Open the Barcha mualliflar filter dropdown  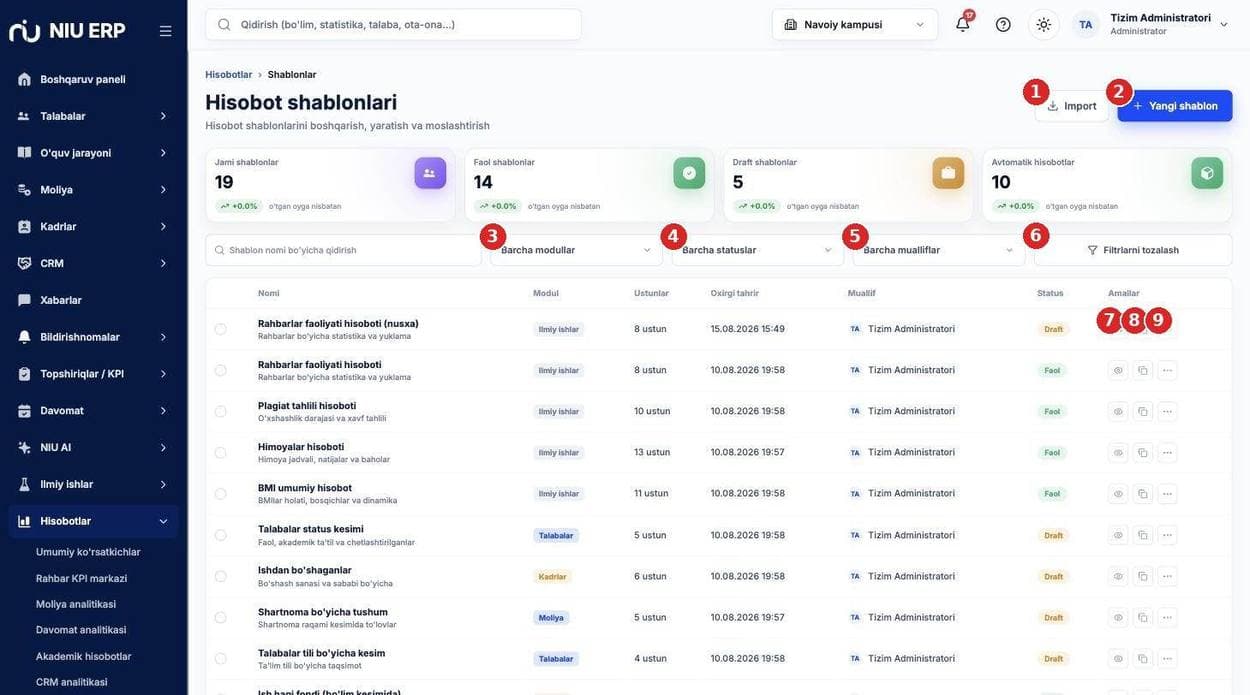pyautogui.click(x=938, y=250)
